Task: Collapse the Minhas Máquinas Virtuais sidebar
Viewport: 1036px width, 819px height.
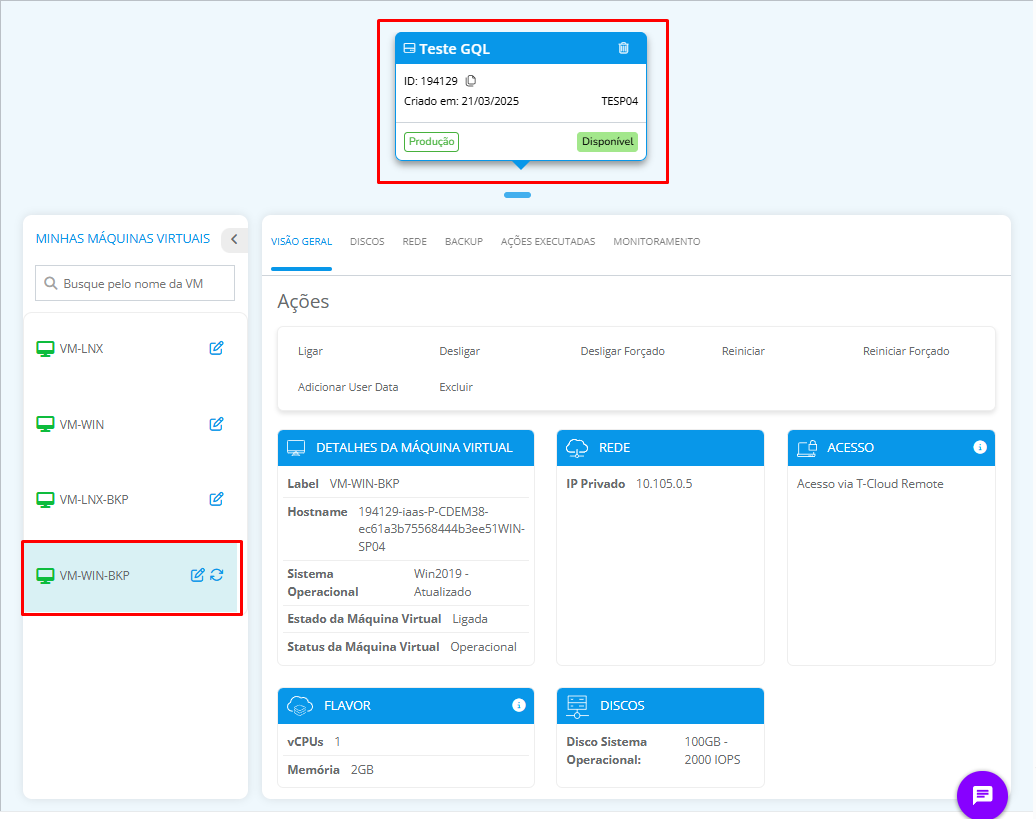Action: pos(235,239)
